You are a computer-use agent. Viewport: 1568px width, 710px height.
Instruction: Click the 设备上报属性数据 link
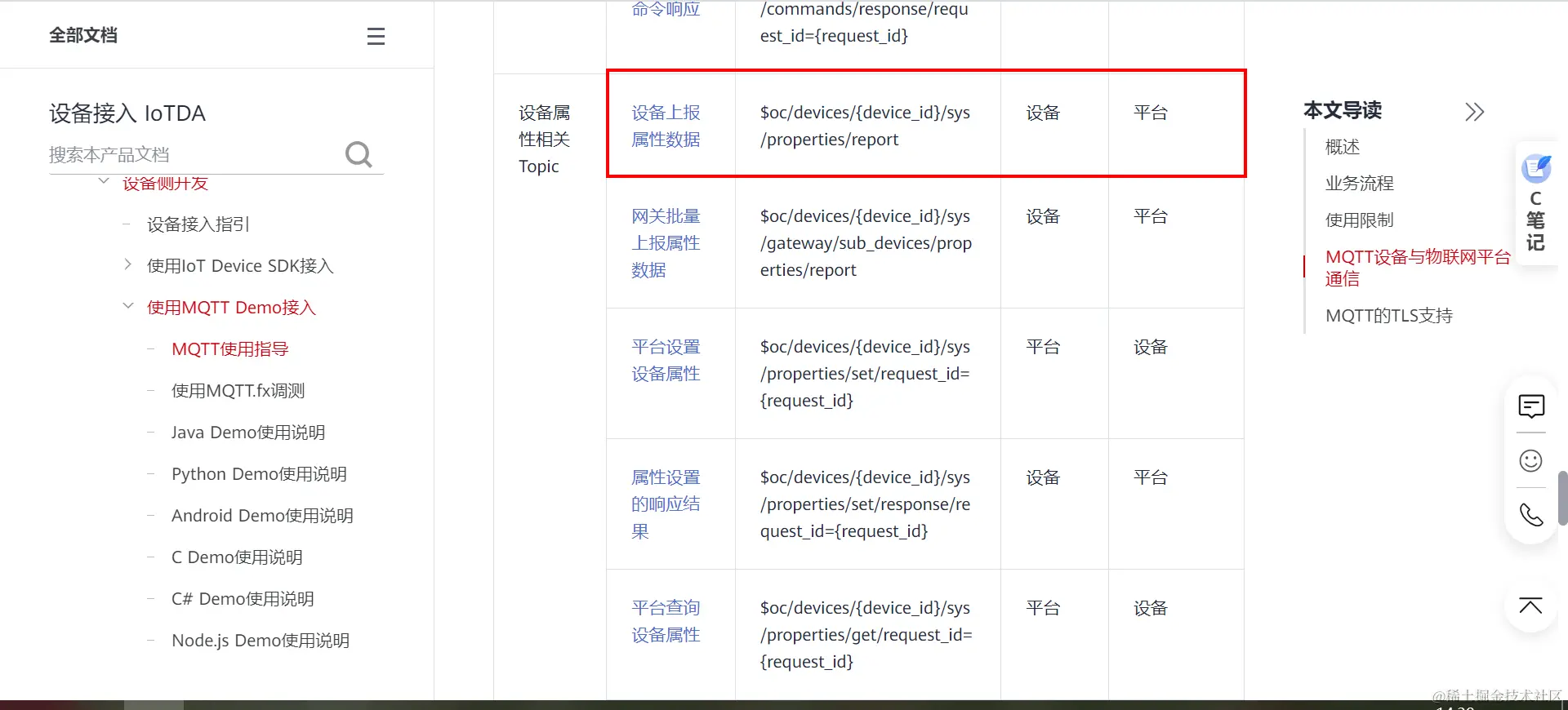point(666,126)
